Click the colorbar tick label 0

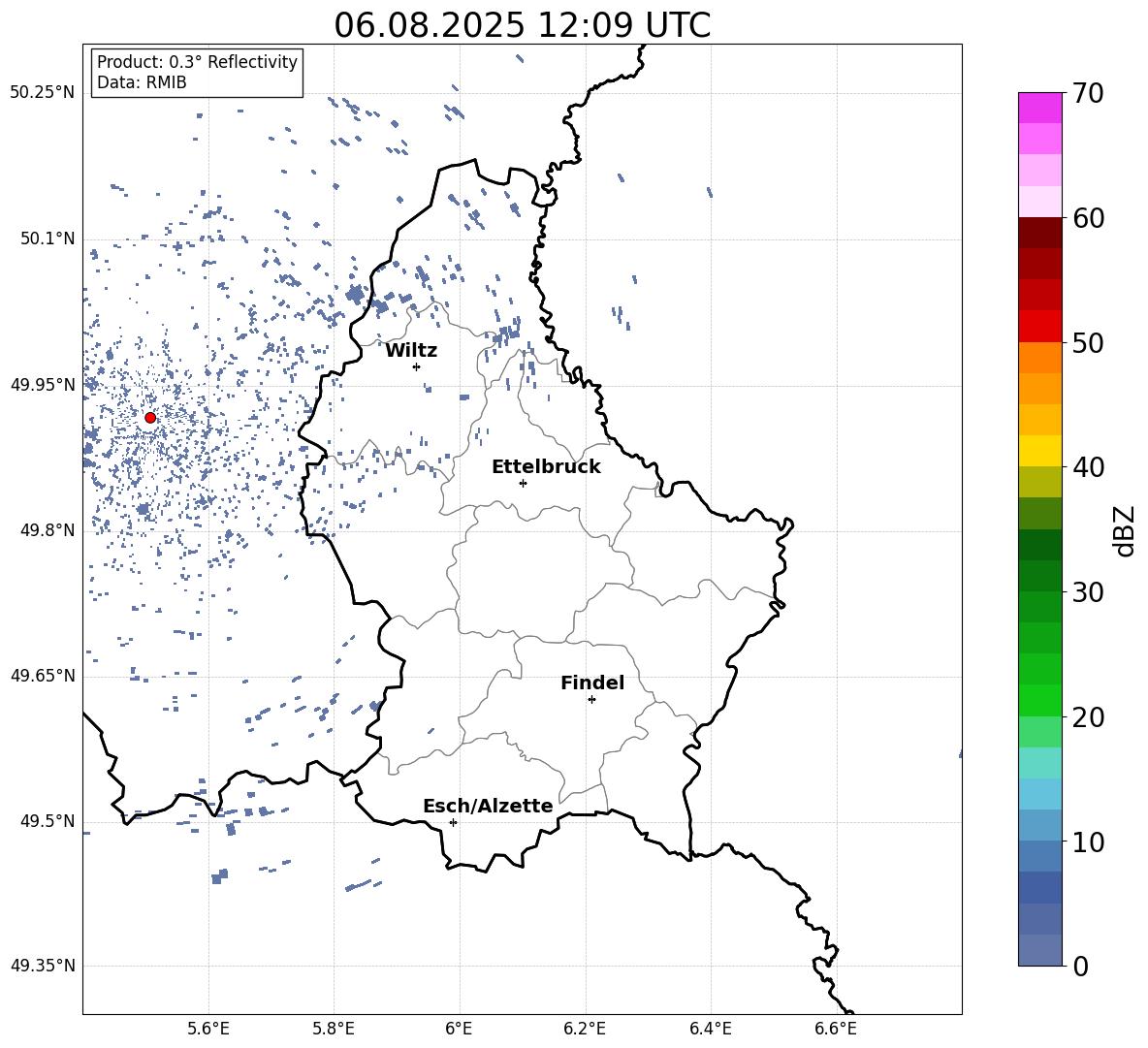1080,966
